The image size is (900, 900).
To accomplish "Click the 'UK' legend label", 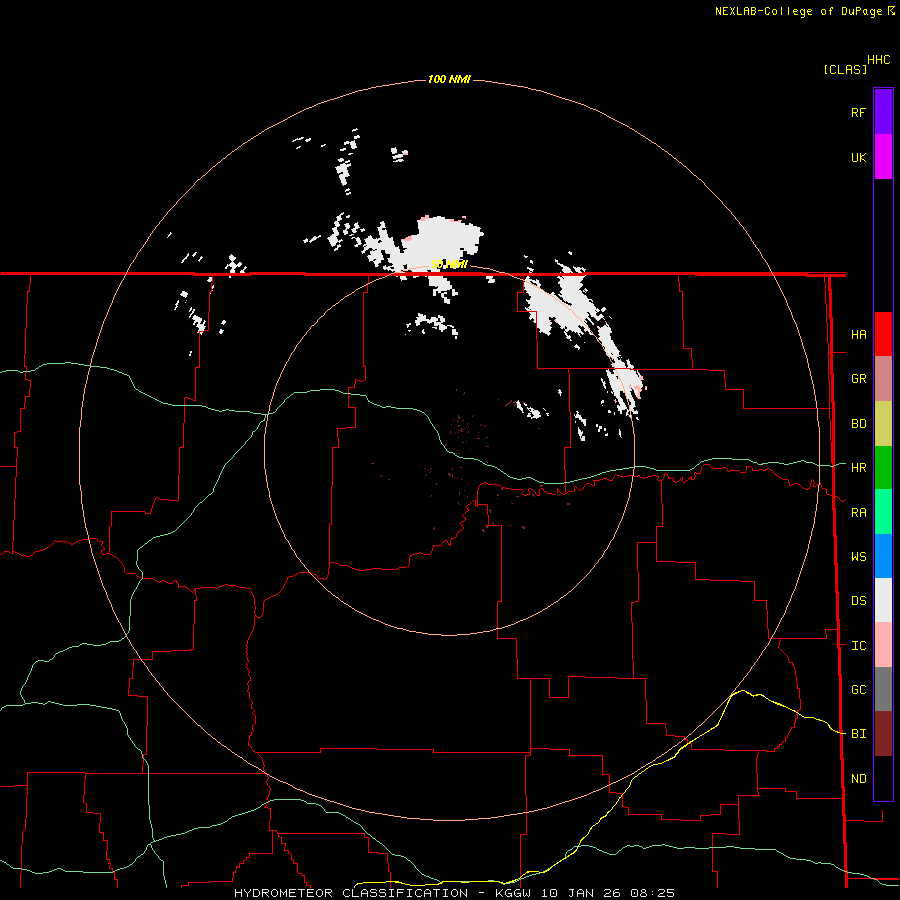I will (x=858, y=157).
